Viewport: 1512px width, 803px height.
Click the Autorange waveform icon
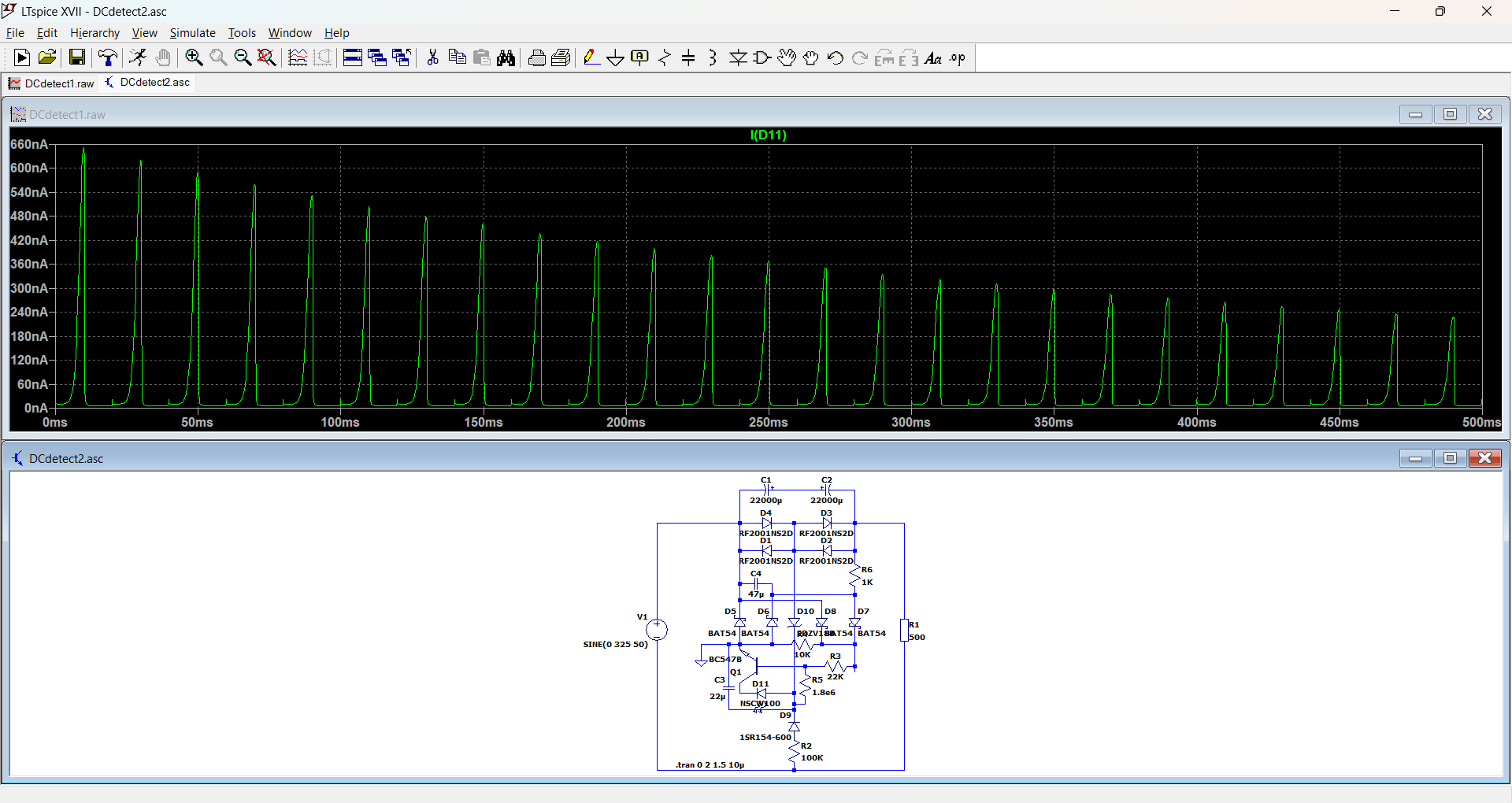[298, 57]
